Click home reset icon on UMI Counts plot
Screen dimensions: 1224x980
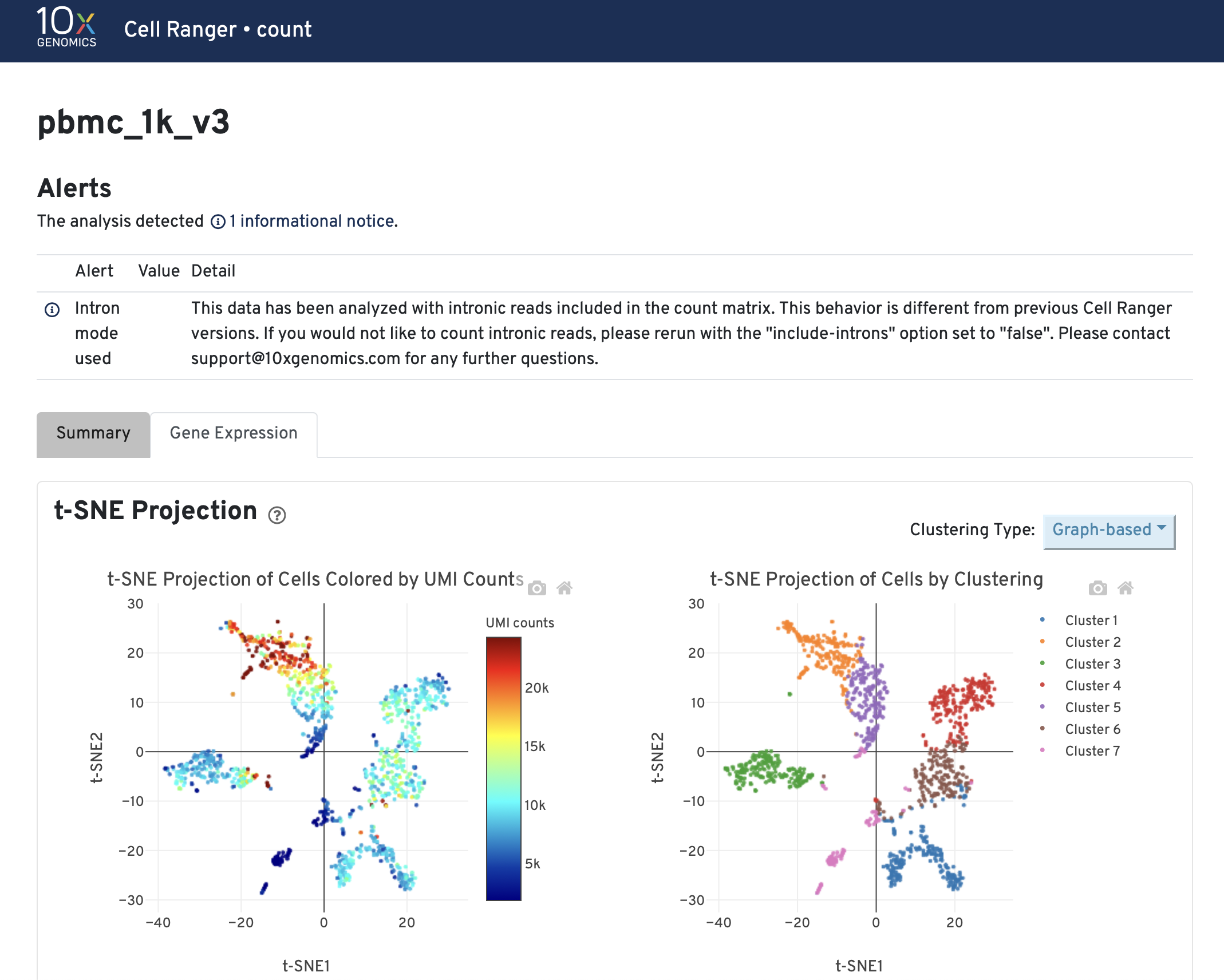[564, 588]
